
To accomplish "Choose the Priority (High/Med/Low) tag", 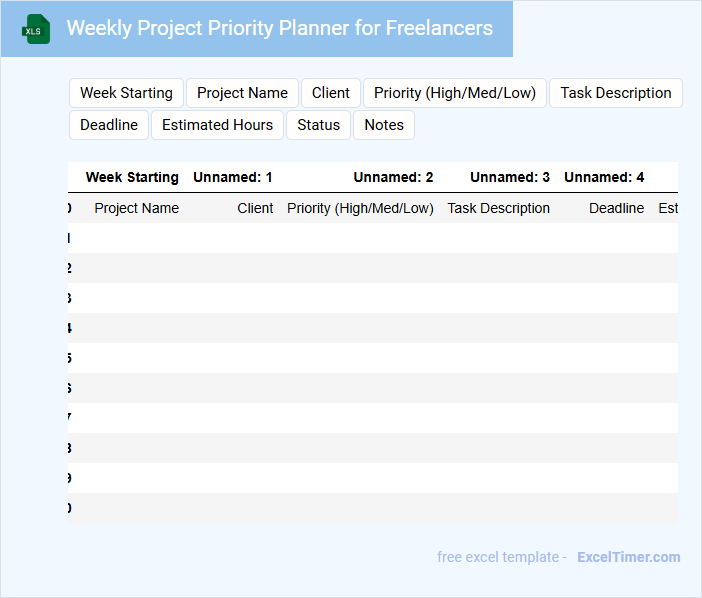I will point(455,93).
